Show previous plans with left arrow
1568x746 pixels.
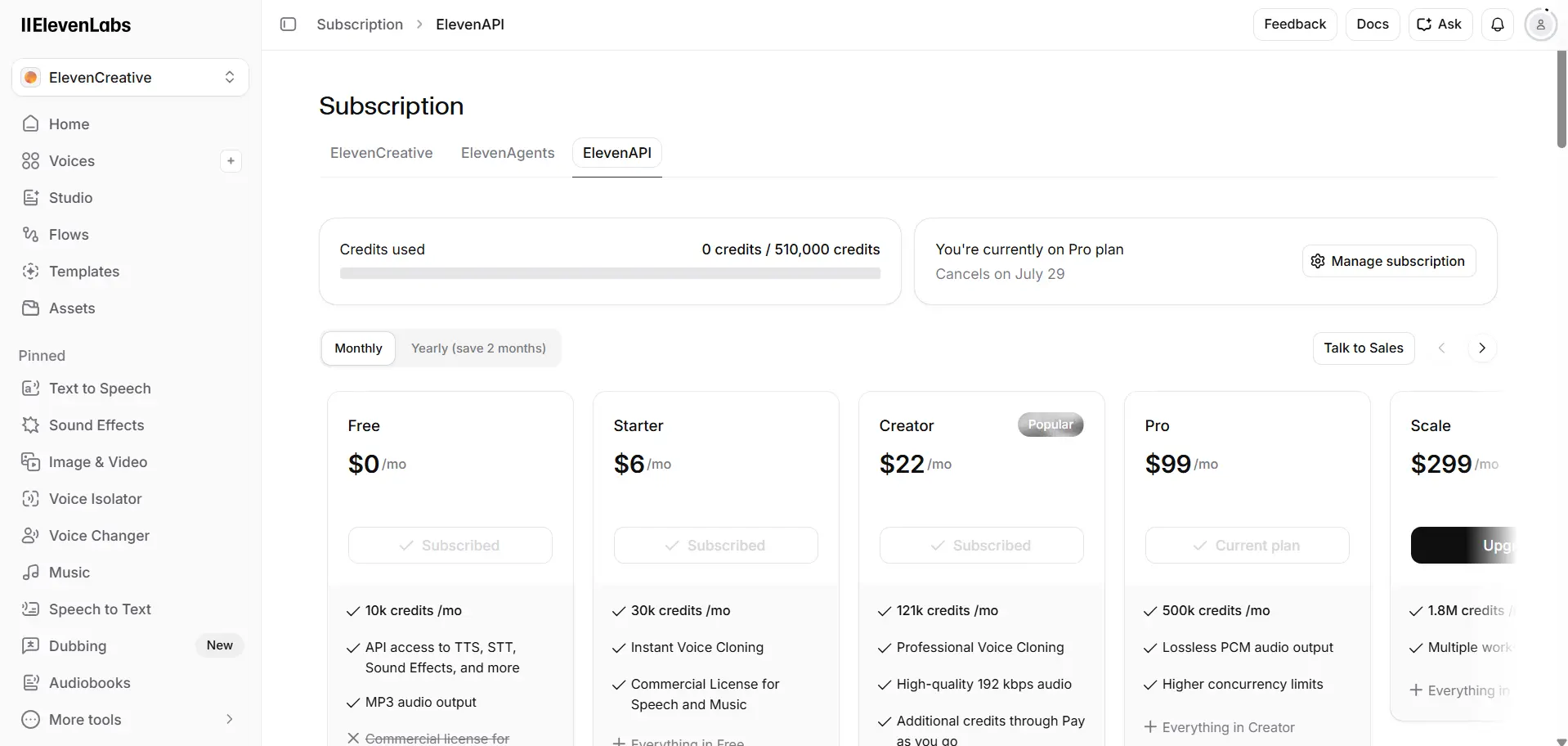tap(1442, 348)
